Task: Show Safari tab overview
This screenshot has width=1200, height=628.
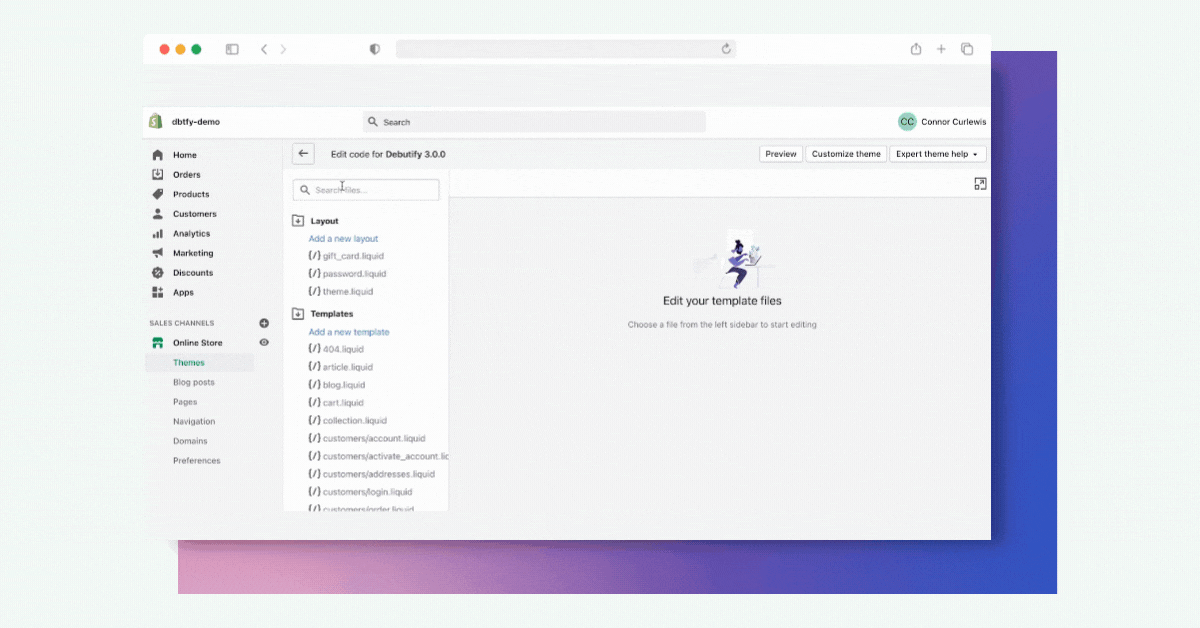Action: pyautogui.click(x=967, y=49)
